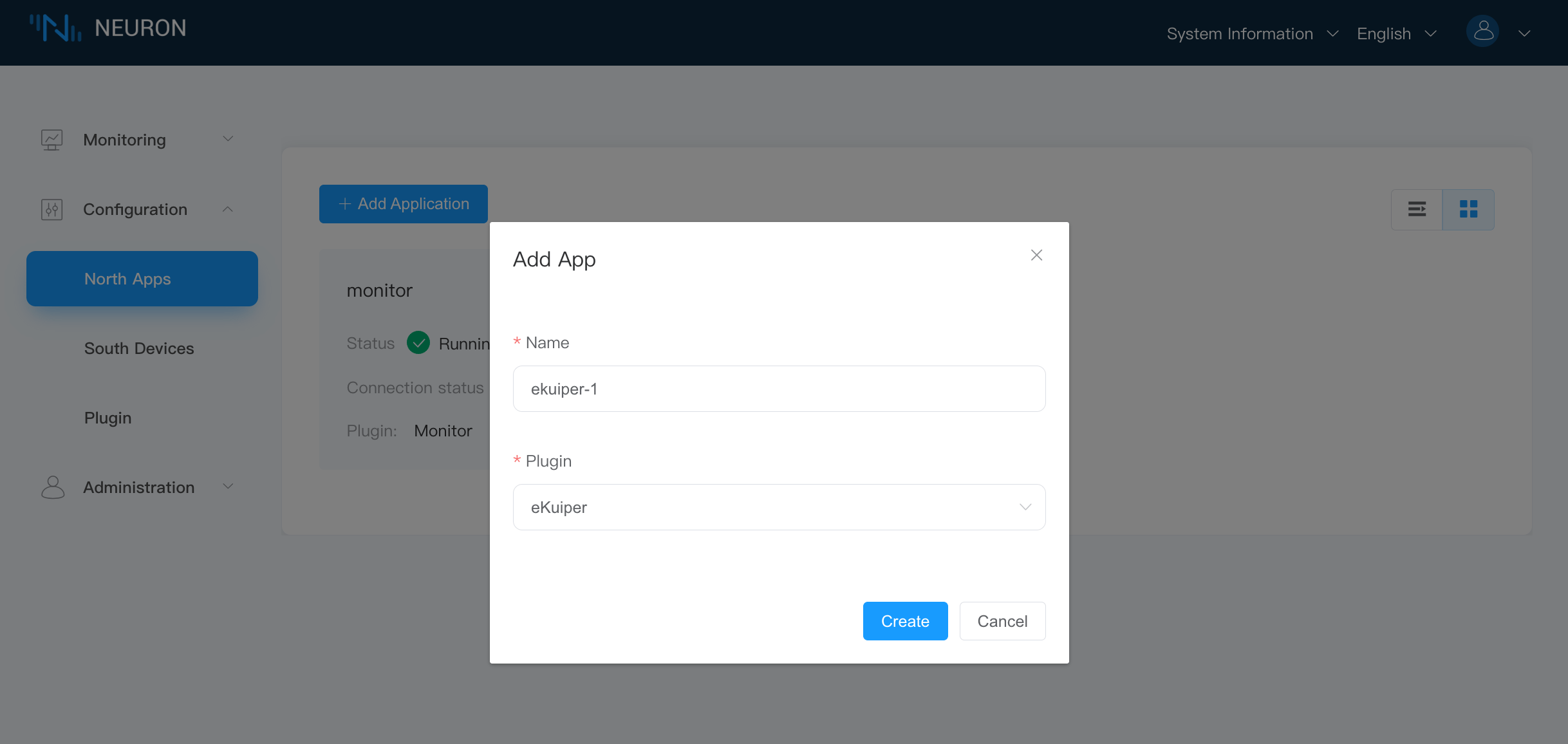Open the eKuiper plugin dropdown
This screenshot has height=744, width=1568.
click(x=779, y=507)
